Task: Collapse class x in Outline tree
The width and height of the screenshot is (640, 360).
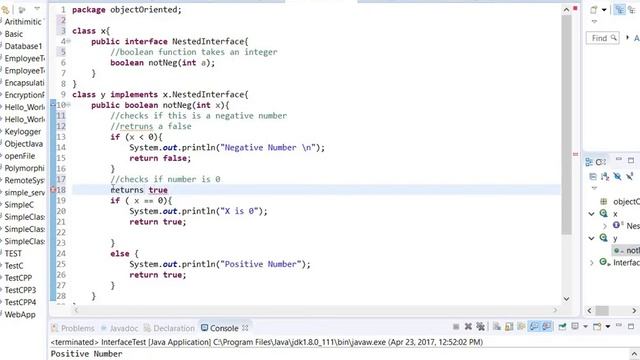Action: click(591, 213)
